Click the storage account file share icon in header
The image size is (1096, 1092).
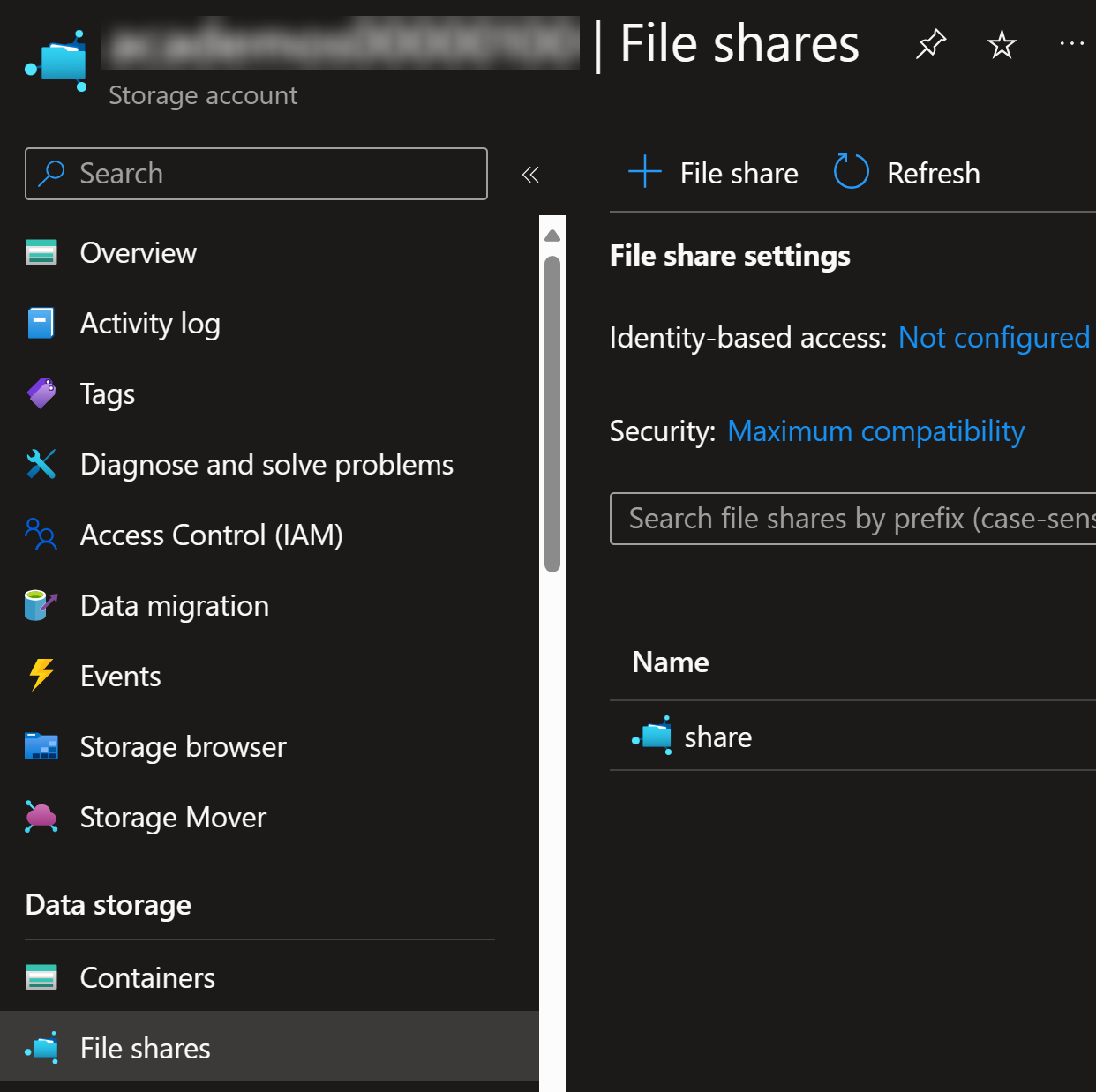pyautogui.click(x=56, y=60)
